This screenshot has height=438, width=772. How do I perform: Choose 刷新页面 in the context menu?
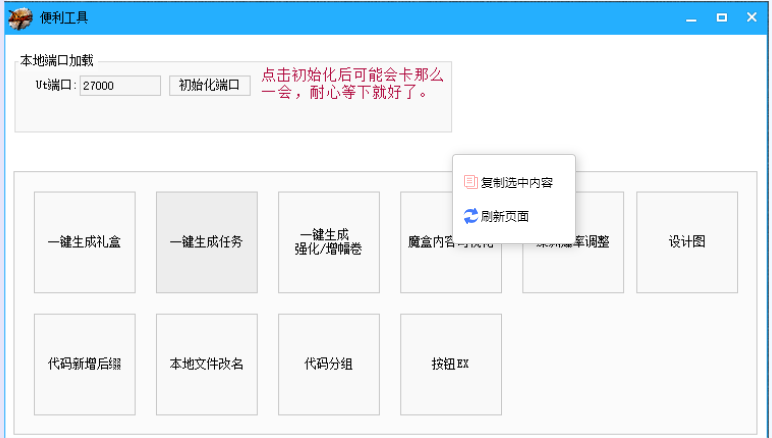(x=505, y=216)
